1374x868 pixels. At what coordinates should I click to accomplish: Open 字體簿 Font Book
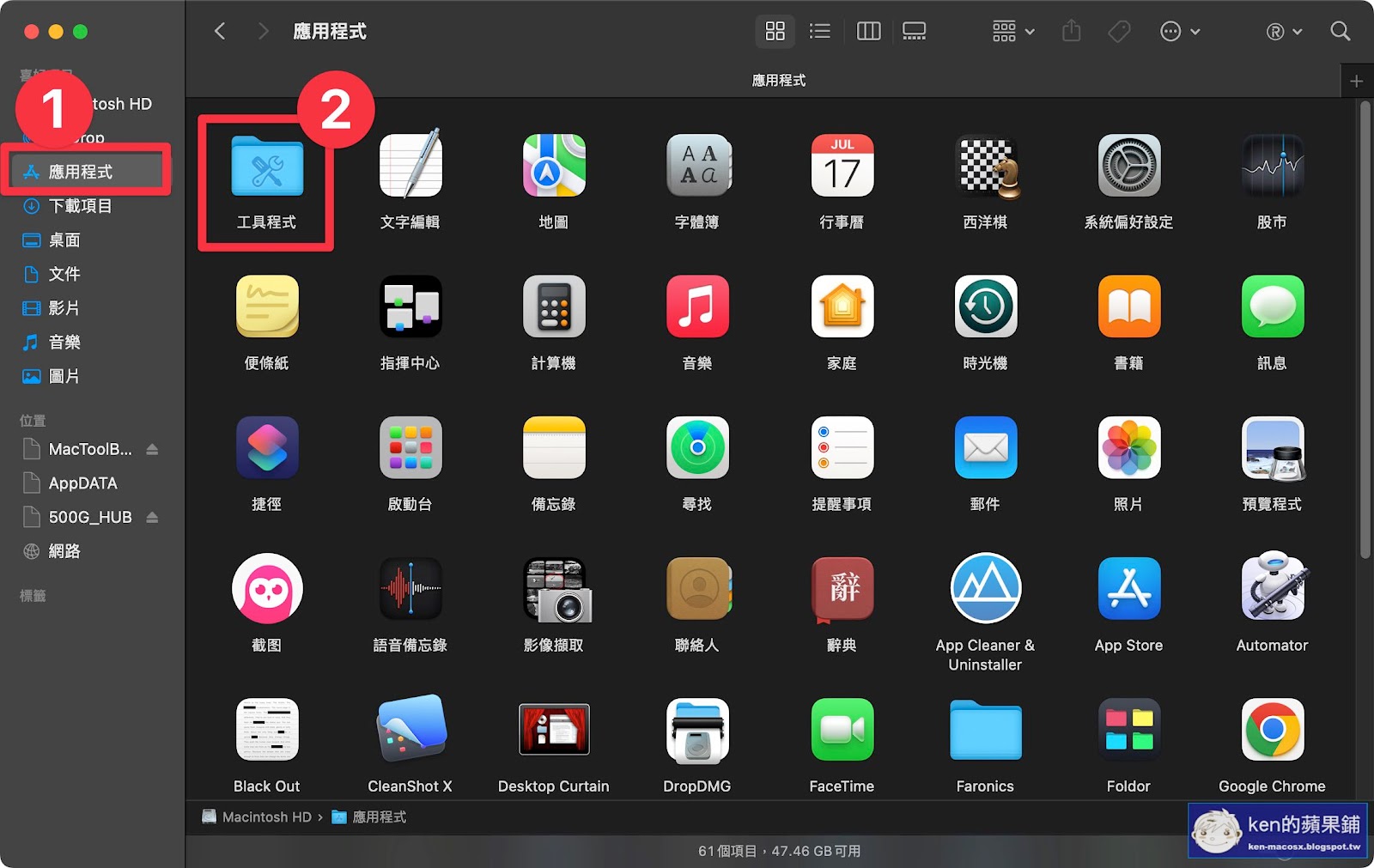coord(697,165)
